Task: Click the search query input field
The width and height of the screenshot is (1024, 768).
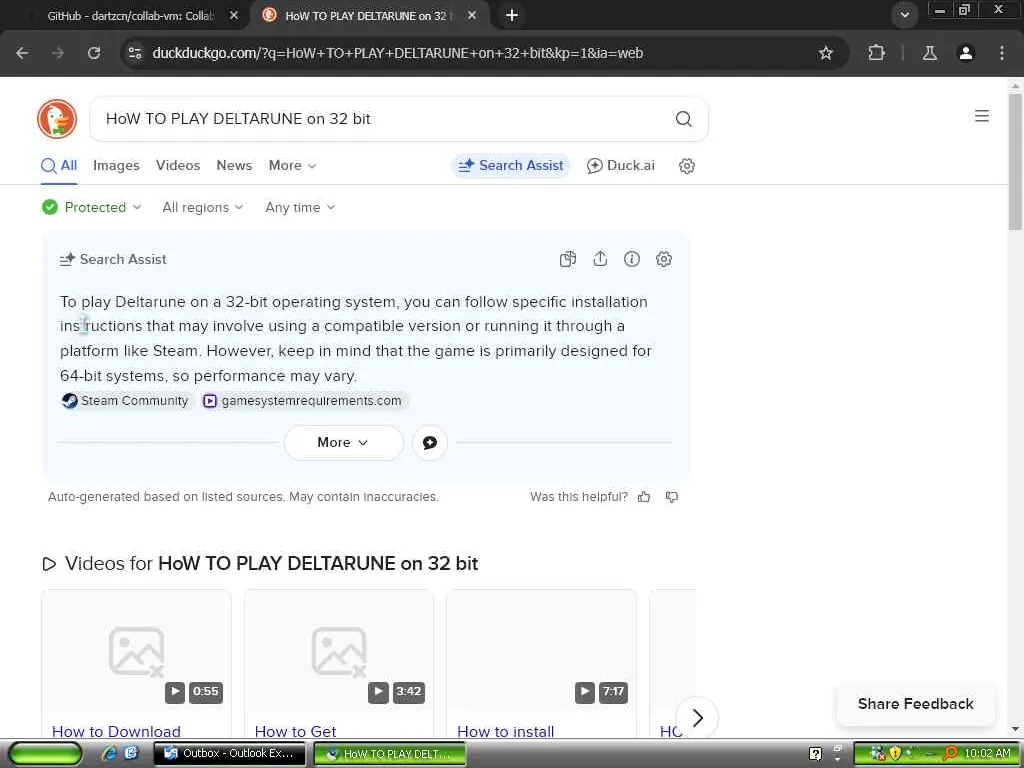Action: click(385, 119)
